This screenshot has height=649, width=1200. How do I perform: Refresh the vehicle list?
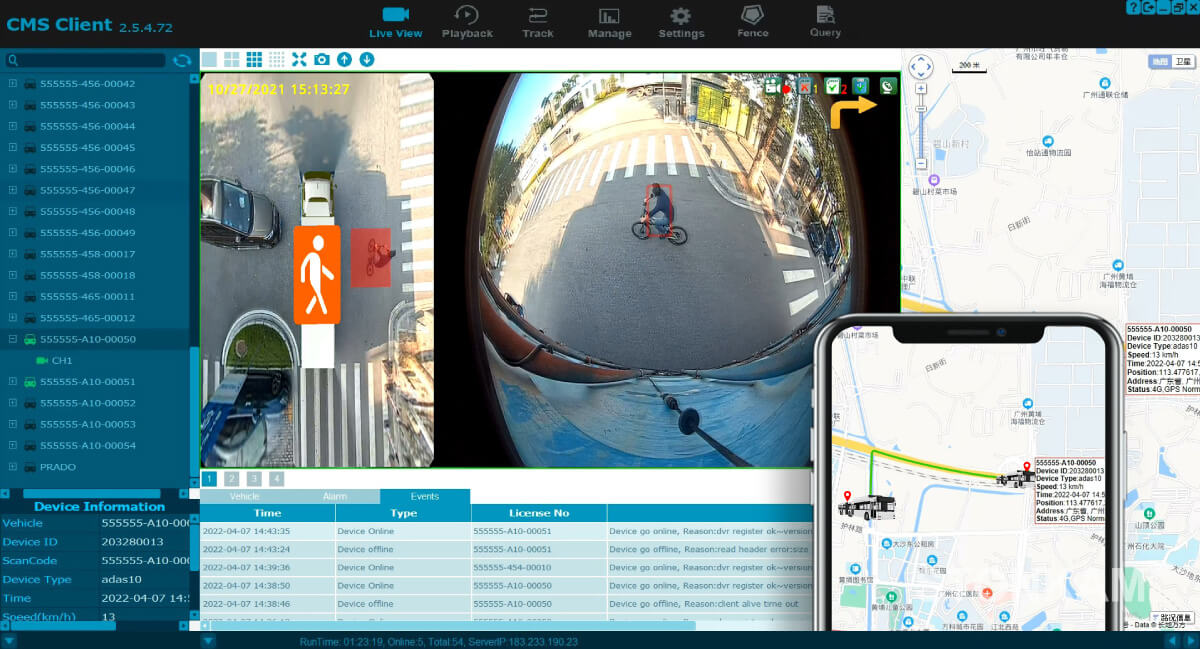pos(182,61)
